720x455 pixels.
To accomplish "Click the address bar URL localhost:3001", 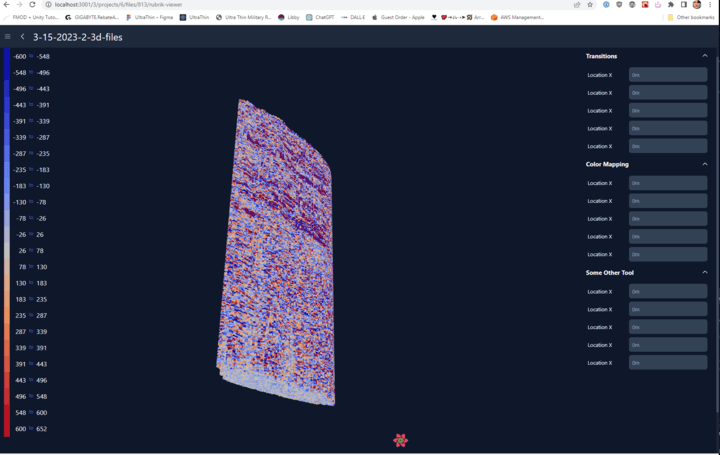I will tap(118, 5).
